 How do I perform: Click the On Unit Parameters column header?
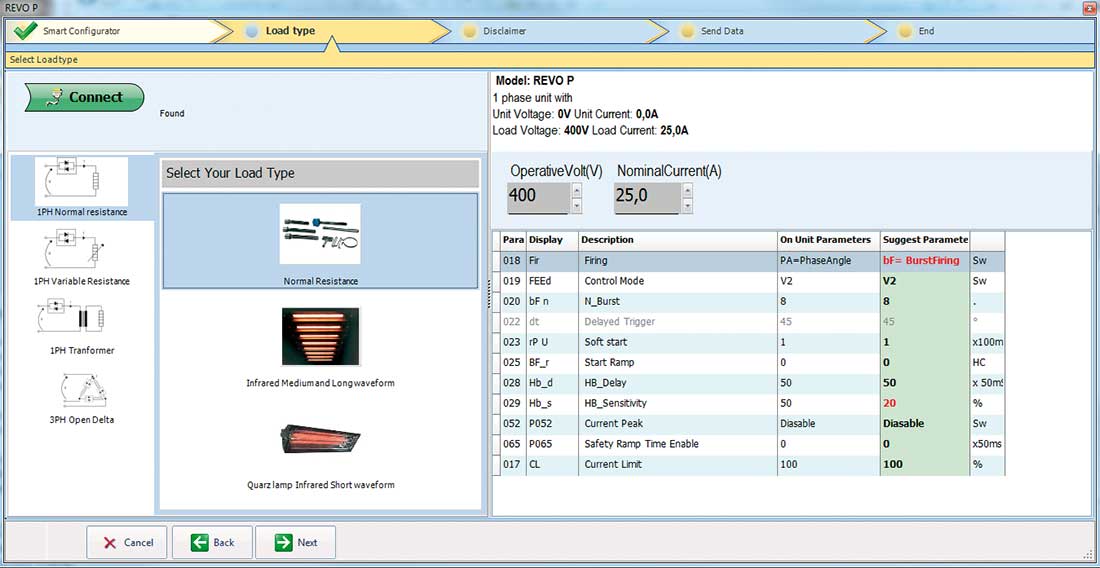[x=829, y=240]
